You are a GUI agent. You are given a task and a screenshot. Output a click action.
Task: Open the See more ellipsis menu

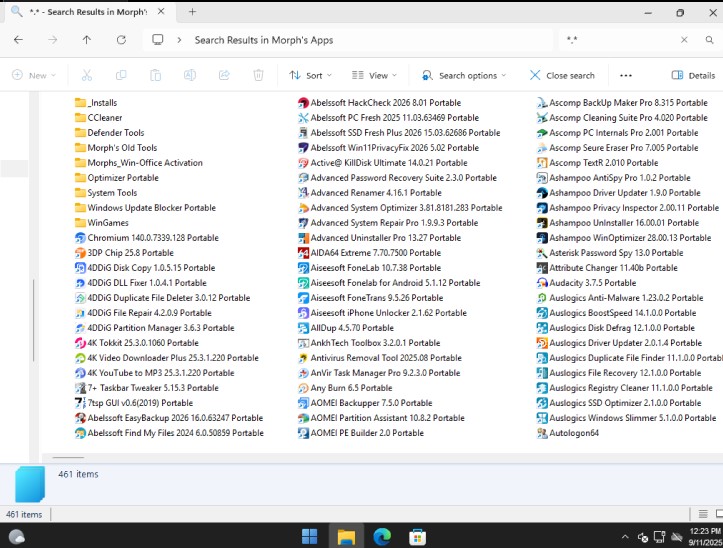tap(626, 76)
